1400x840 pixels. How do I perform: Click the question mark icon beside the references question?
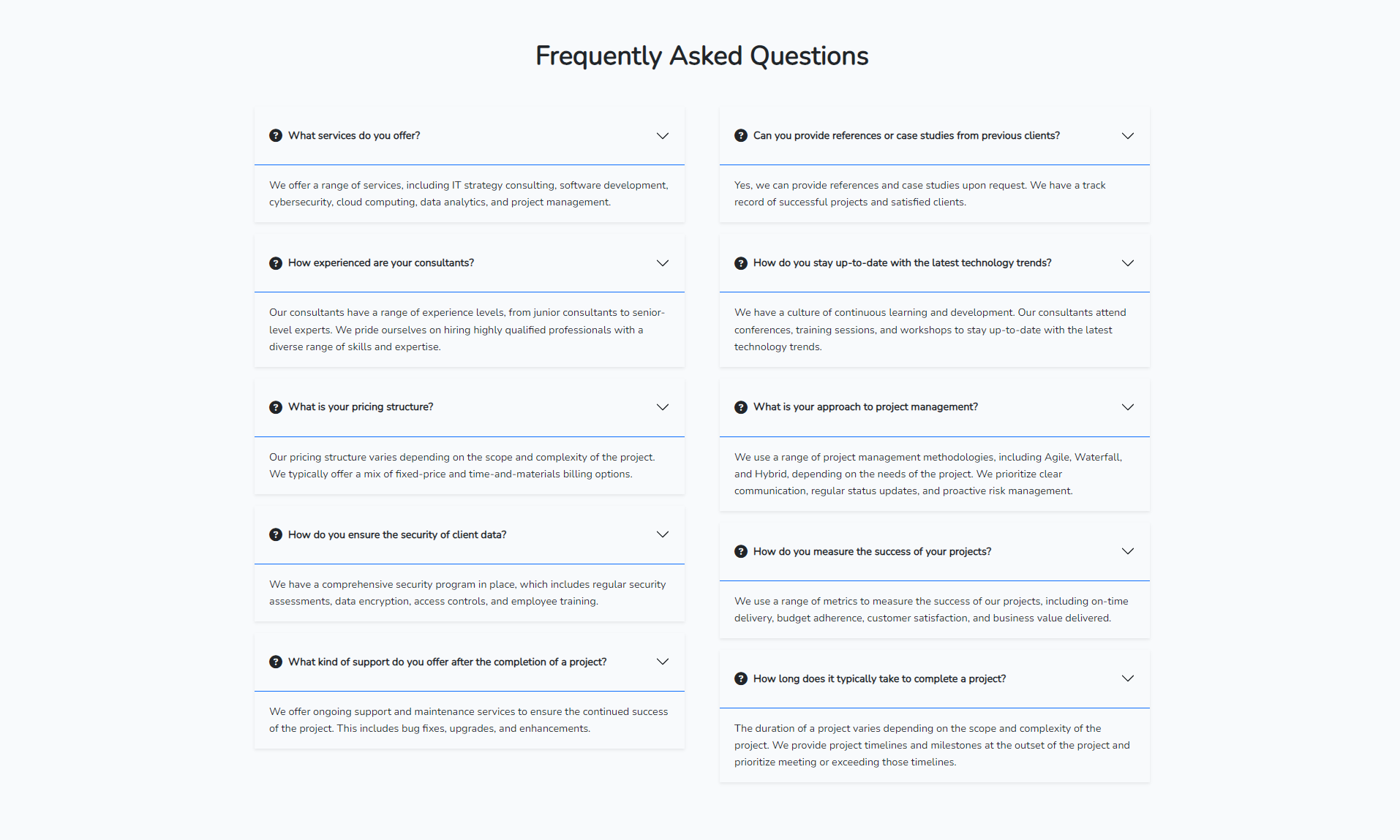click(x=740, y=136)
